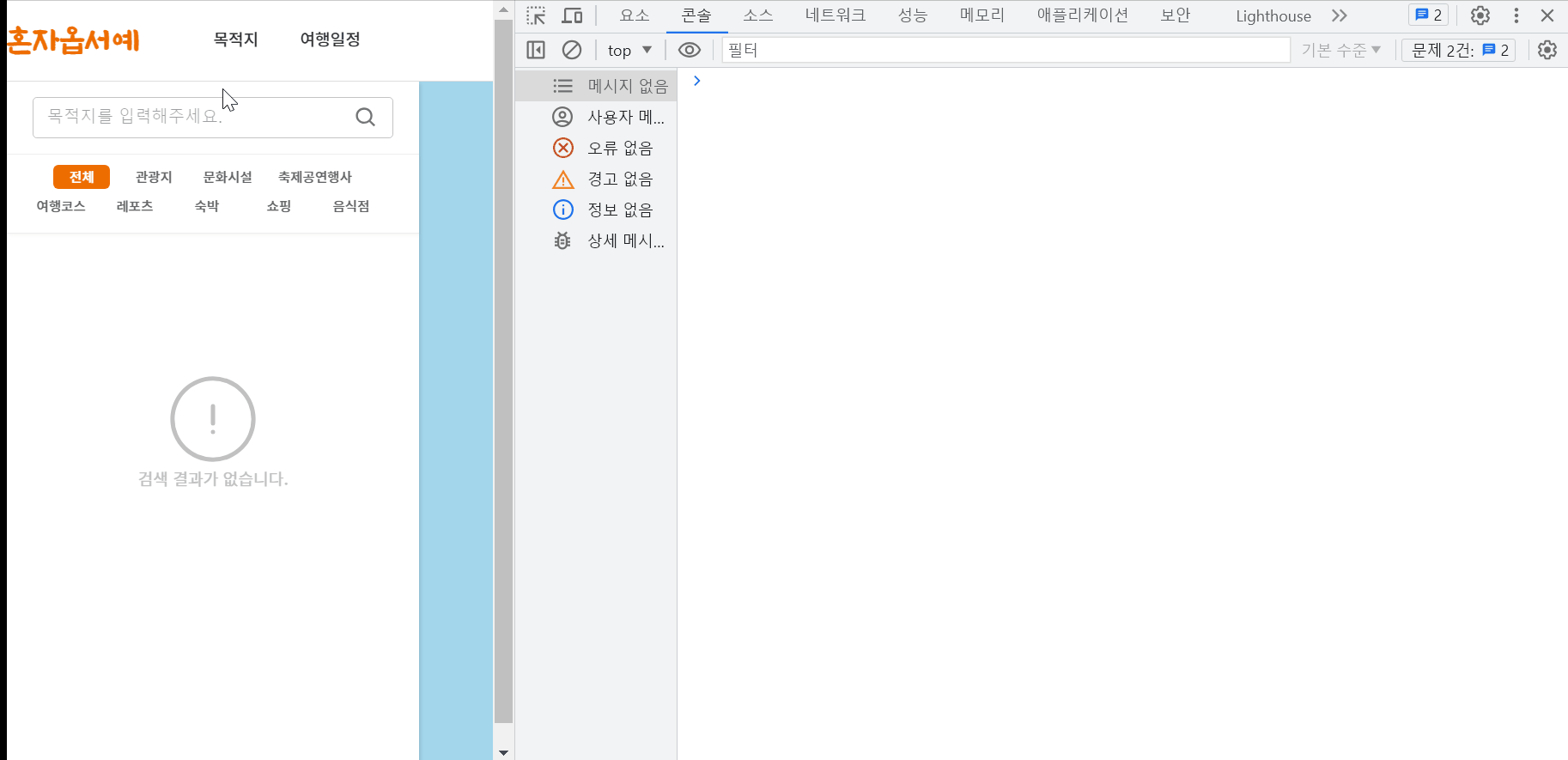Screen dimensions: 1568x760
Task: Select the 문화시설 category filter
Action: click(228, 177)
